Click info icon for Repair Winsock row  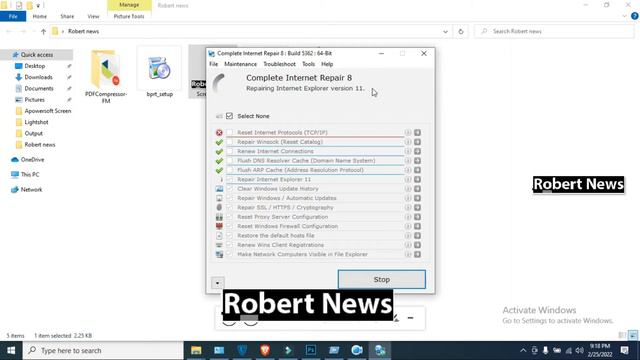408,142
